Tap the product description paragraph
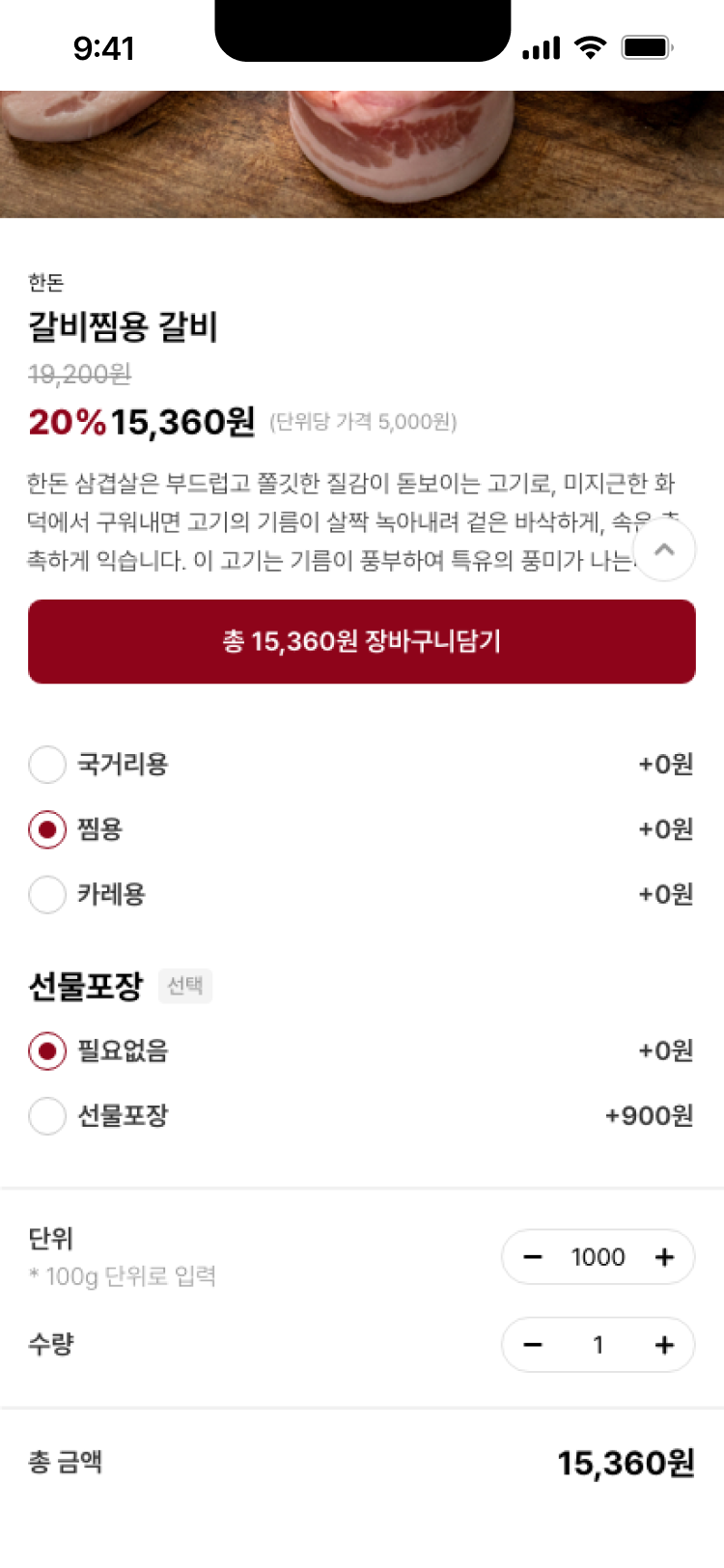This screenshot has height=1568, width=724. (x=328, y=521)
